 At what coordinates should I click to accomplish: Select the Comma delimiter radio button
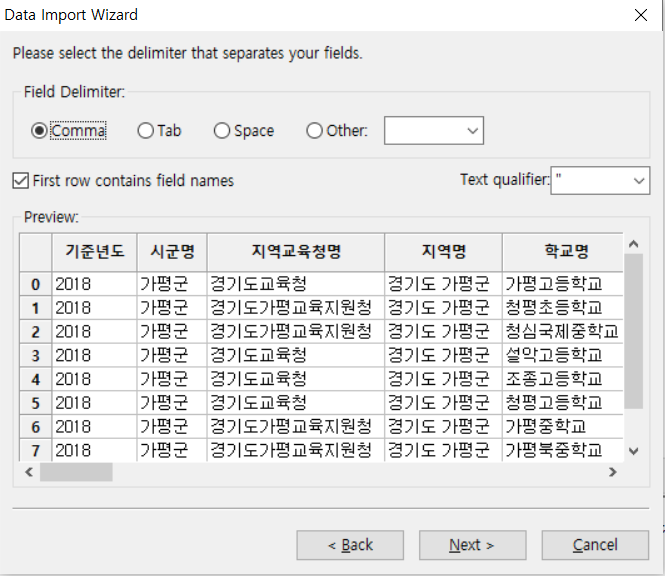pos(68,130)
